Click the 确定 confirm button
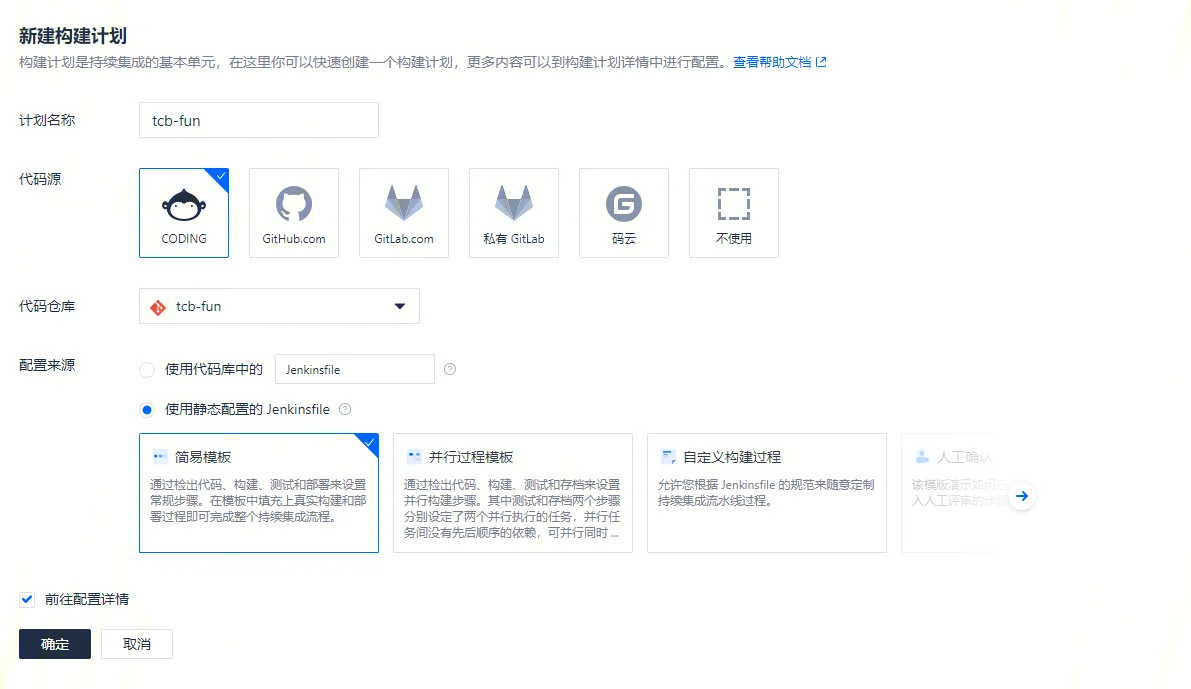 tap(55, 645)
